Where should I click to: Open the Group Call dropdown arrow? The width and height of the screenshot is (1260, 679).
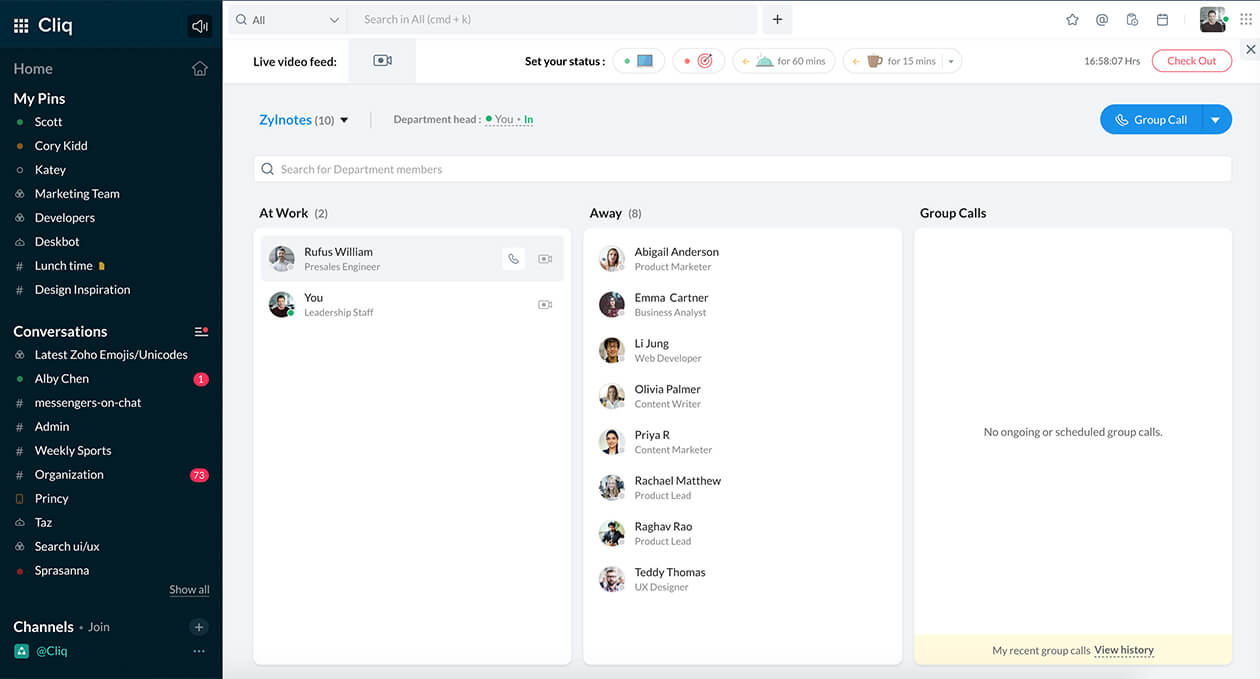(x=1216, y=120)
